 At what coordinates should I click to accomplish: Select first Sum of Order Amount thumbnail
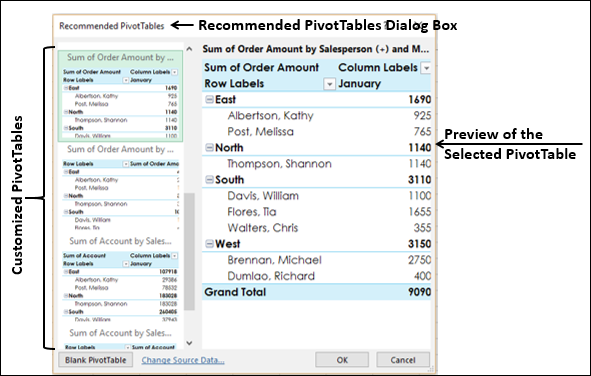click(x=120, y=96)
